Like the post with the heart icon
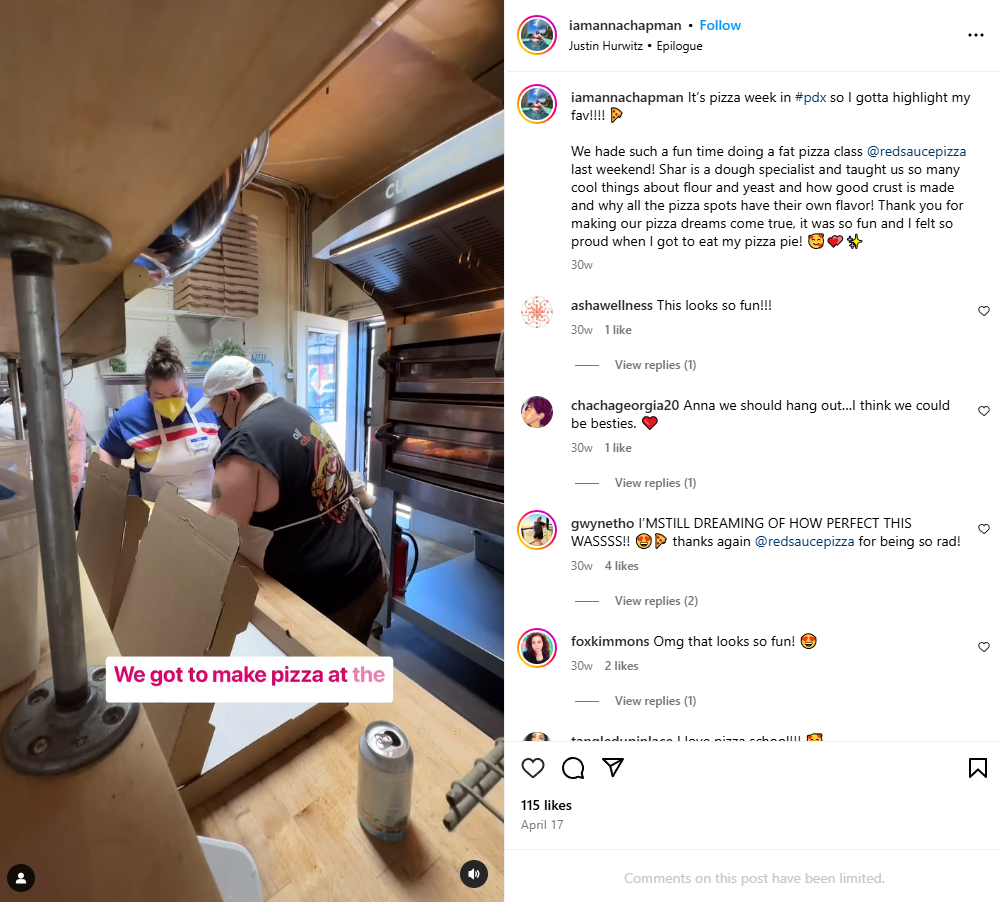The image size is (1000, 902). pyautogui.click(x=533, y=767)
